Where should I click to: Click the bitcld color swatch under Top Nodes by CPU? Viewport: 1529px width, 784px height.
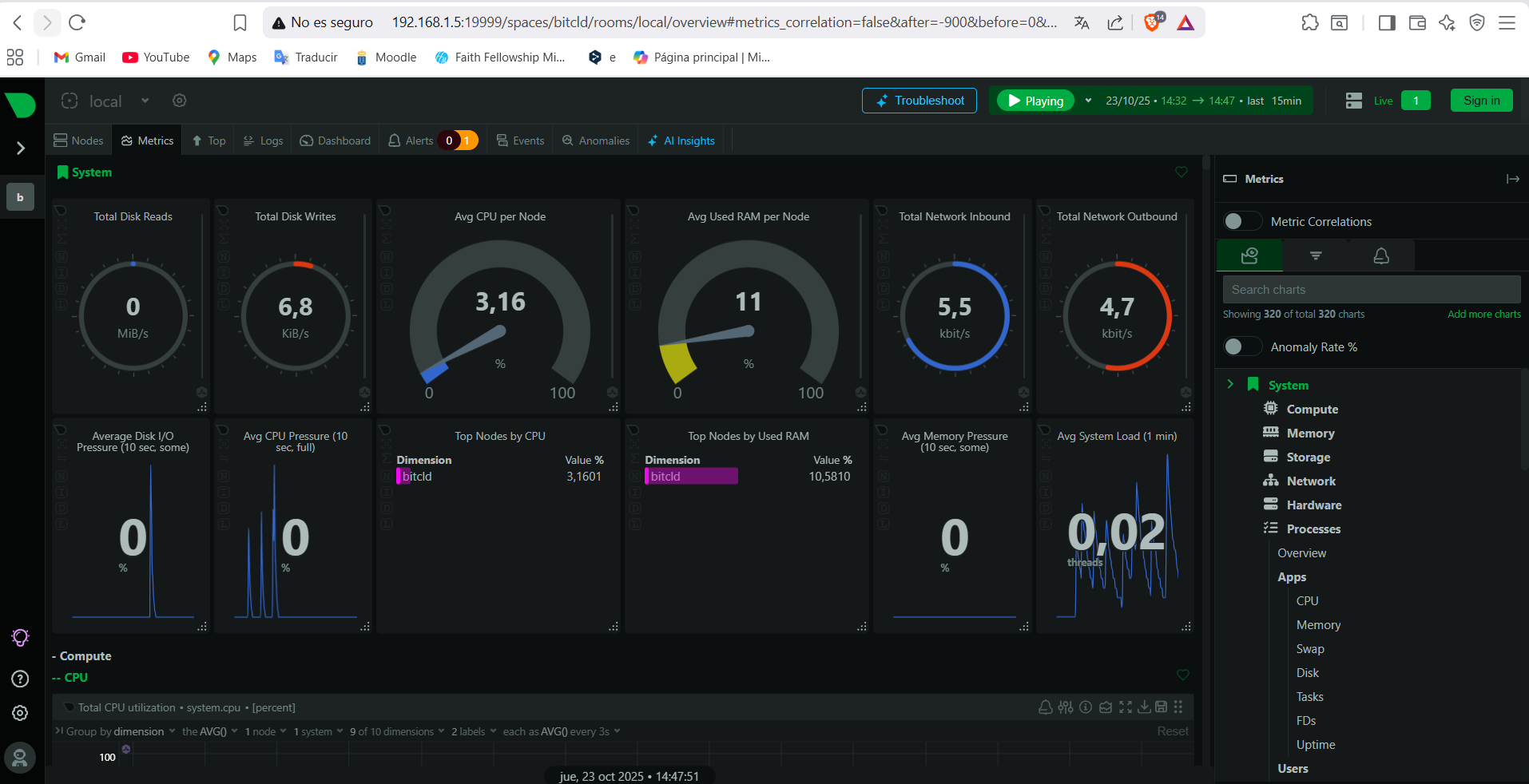[399, 476]
